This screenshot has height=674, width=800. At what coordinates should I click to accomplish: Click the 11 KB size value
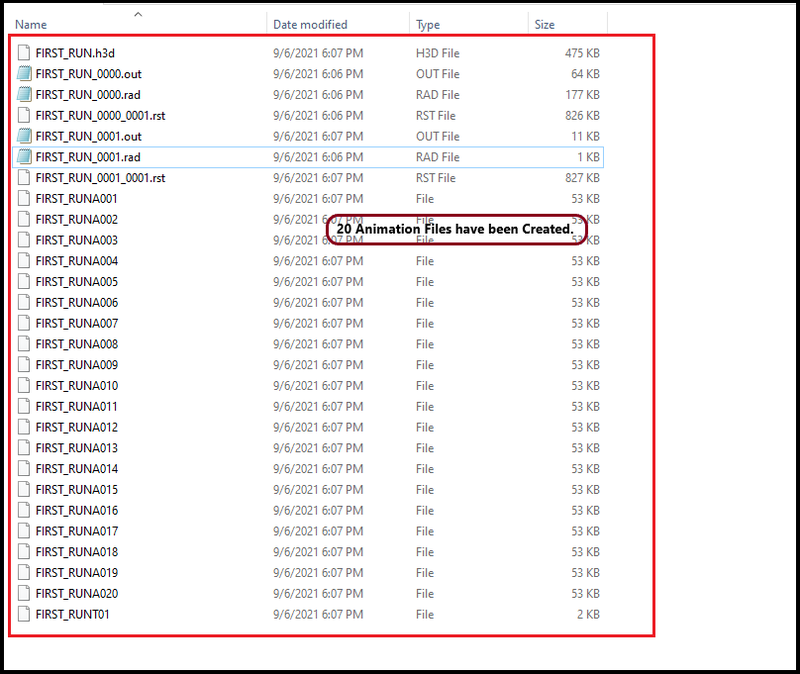tap(586, 136)
